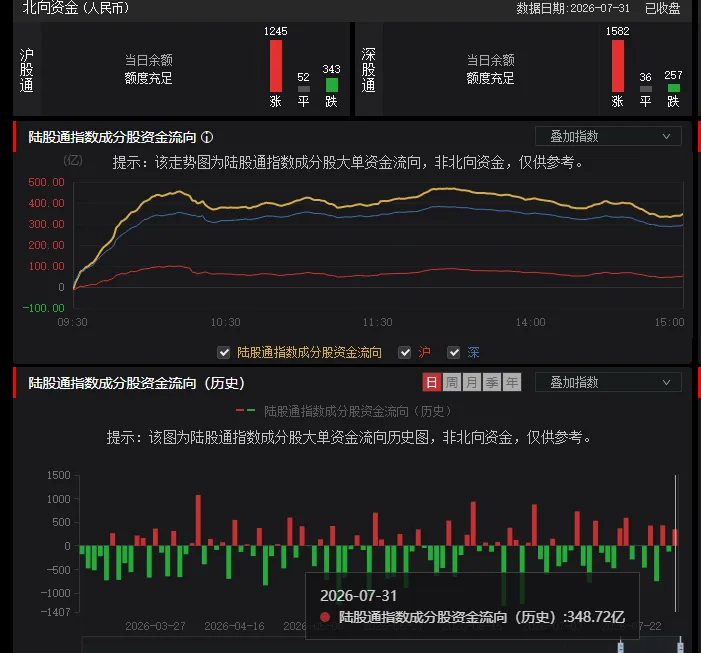701x653 pixels.
Task: Switch to the 周 period tab
Action: [x=452, y=383]
